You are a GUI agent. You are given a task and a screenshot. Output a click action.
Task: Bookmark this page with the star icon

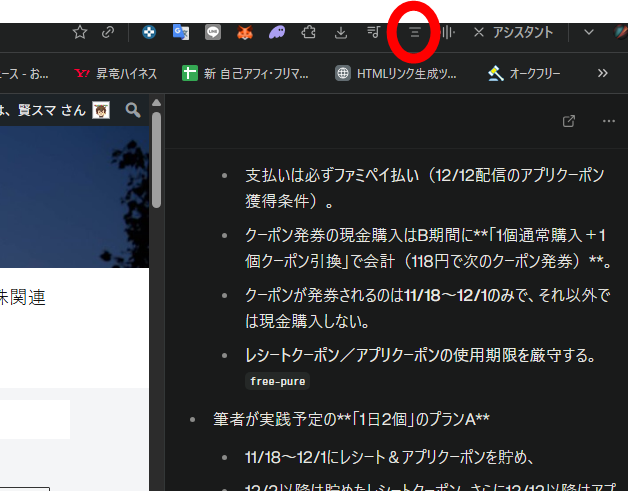click(80, 32)
